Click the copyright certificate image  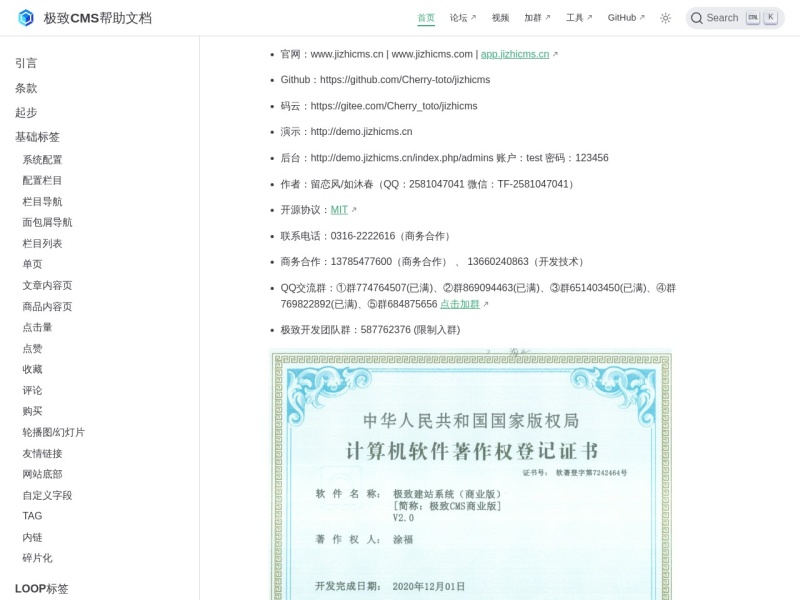pyautogui.click(x=470, y=474)
